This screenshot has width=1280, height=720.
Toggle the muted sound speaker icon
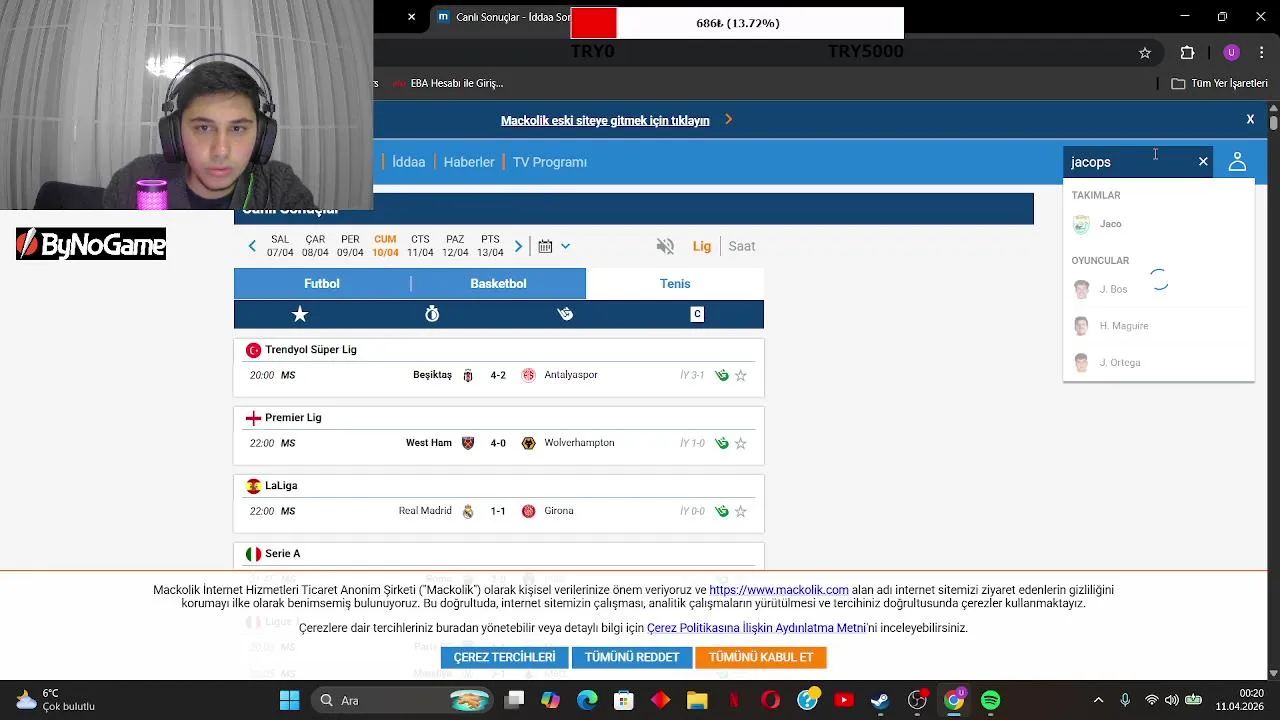pyautogui.click(x=665, y=246)
